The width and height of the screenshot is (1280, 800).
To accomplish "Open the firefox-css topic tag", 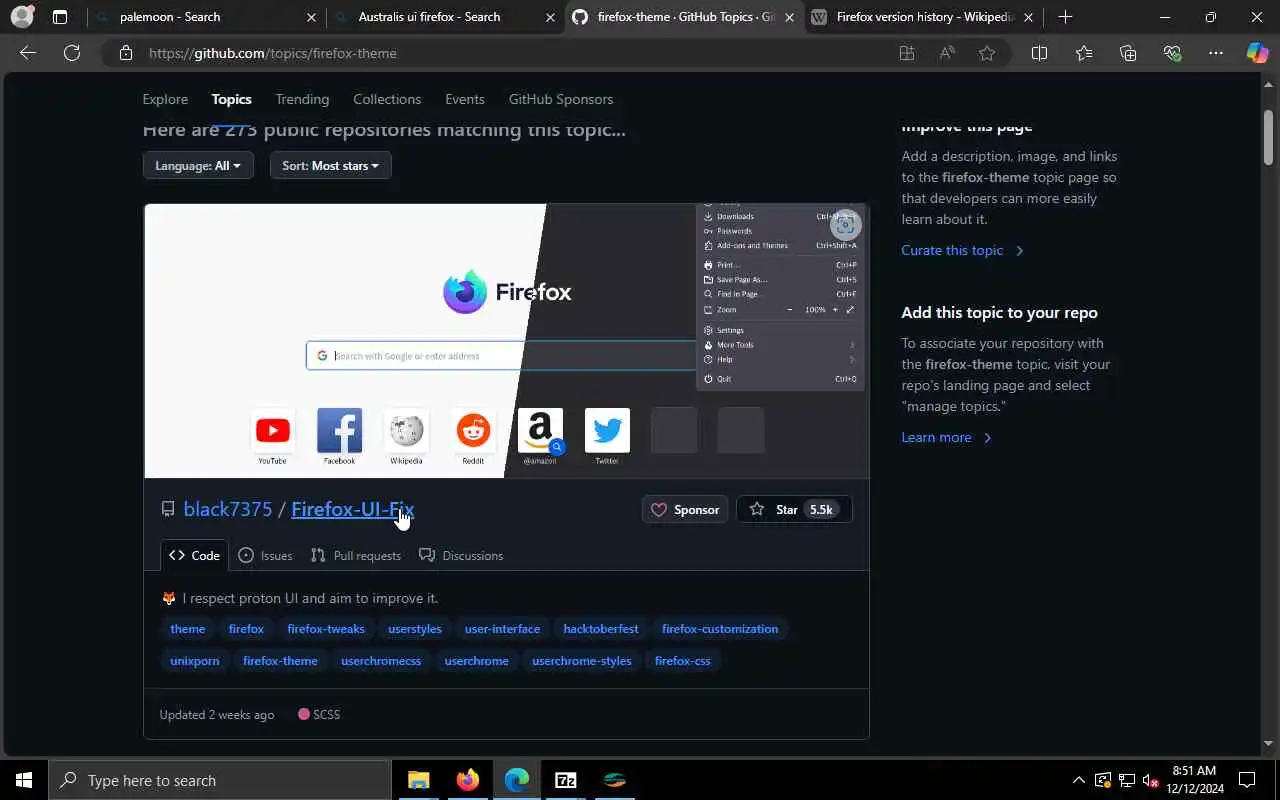I will 683,661.
